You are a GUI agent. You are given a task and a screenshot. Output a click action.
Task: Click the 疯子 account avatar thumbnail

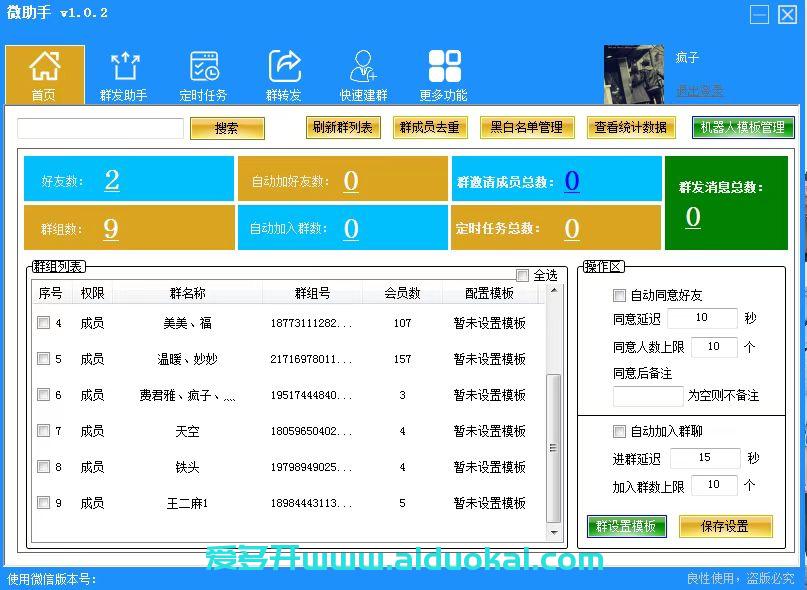pyautogui.click(x=632, y=70)
